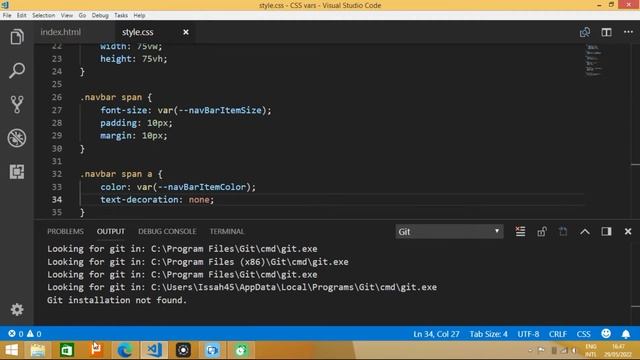Select the style.css editor tab

click(138, 32)
